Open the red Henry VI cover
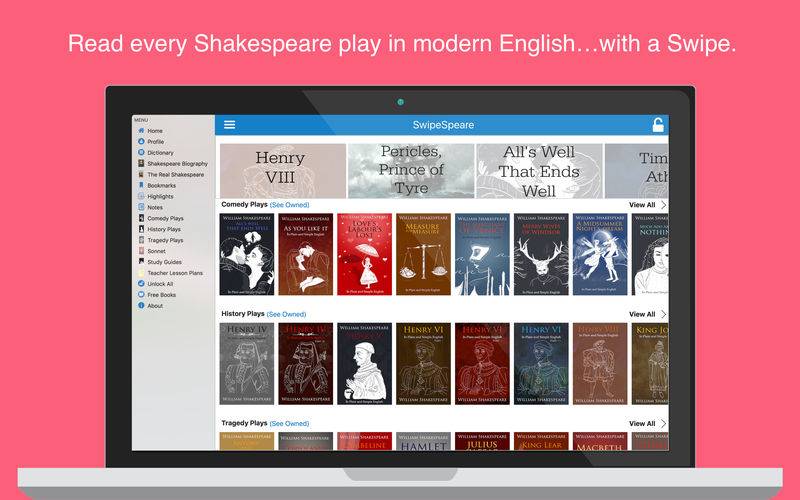The width and height of the screenshot is (800, 500). 482,364
